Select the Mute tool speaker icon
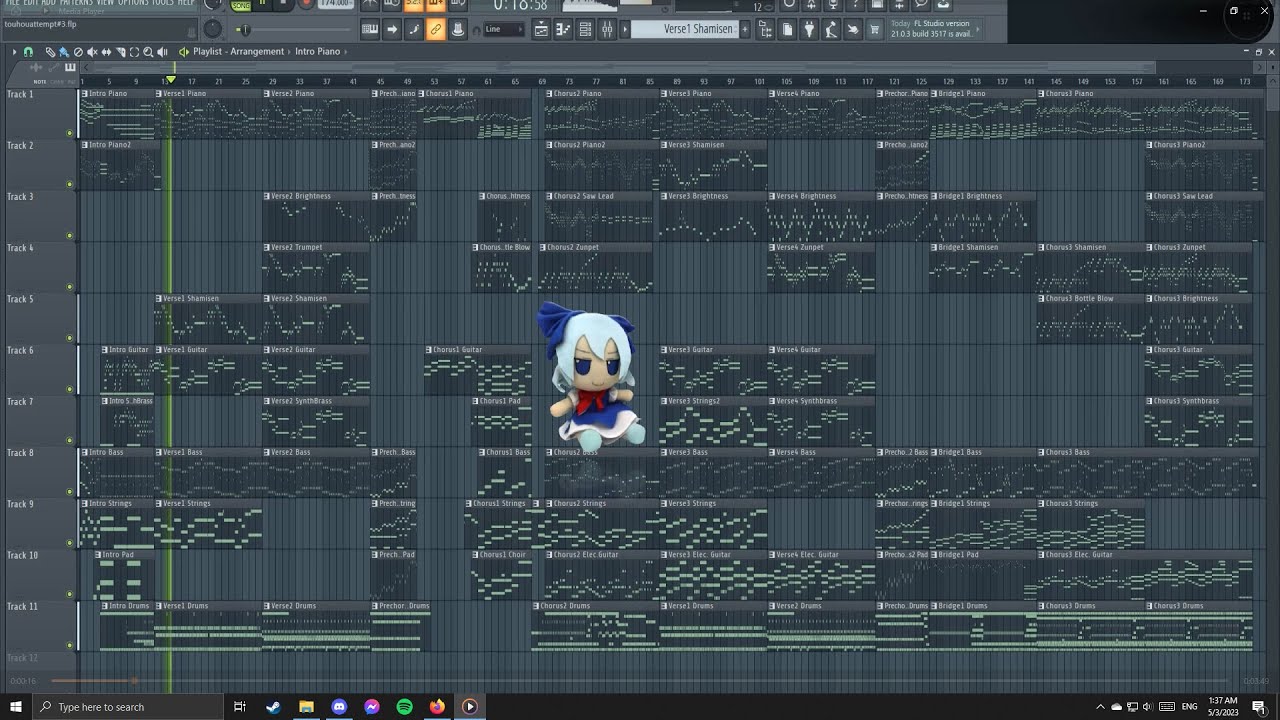 tap(92, 51)
